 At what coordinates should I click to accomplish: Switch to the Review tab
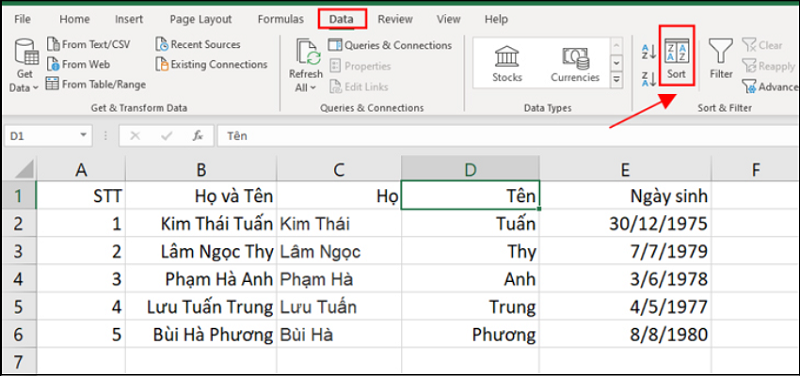click(395, 19)
